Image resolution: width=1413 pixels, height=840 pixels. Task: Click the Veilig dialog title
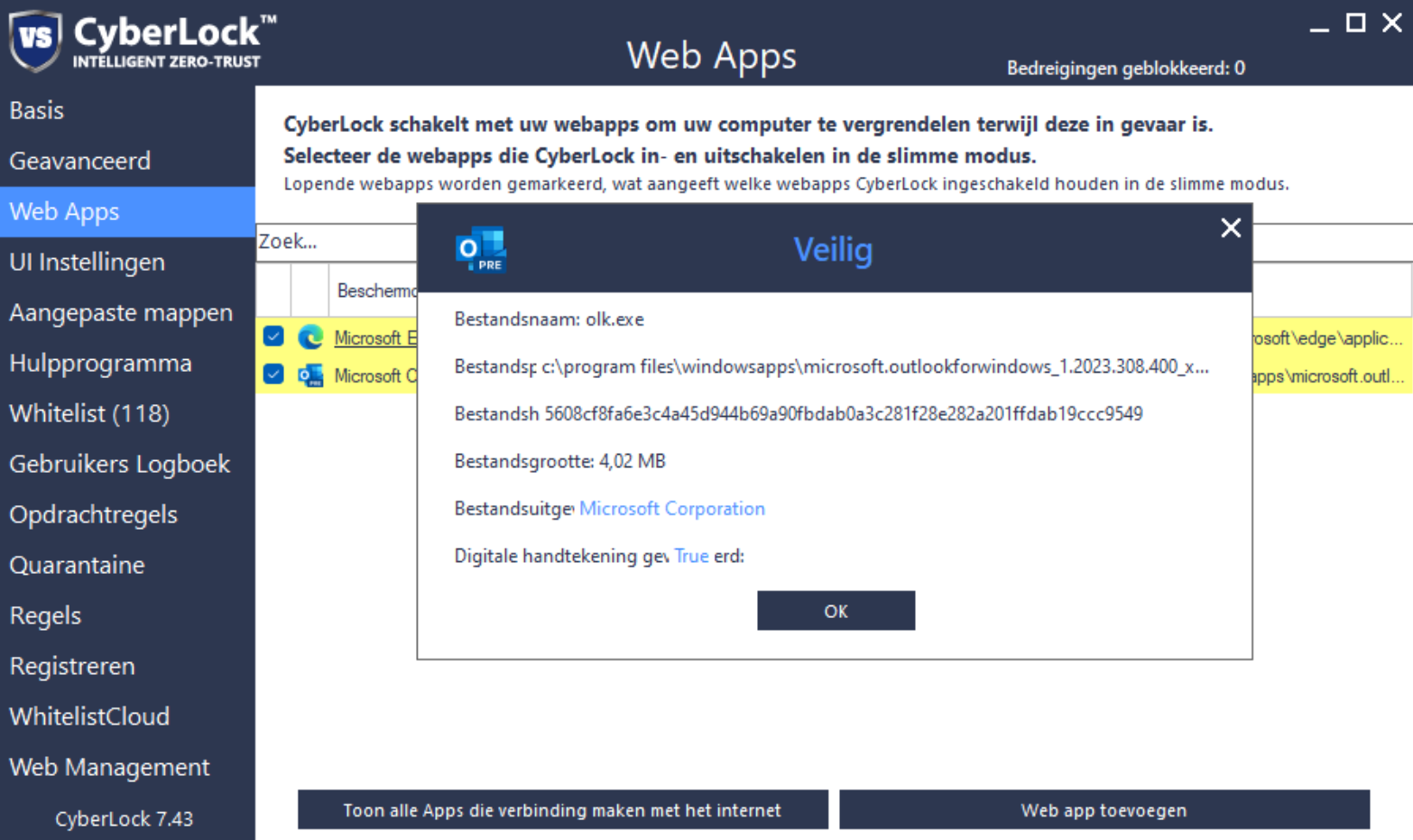(833, 250)
